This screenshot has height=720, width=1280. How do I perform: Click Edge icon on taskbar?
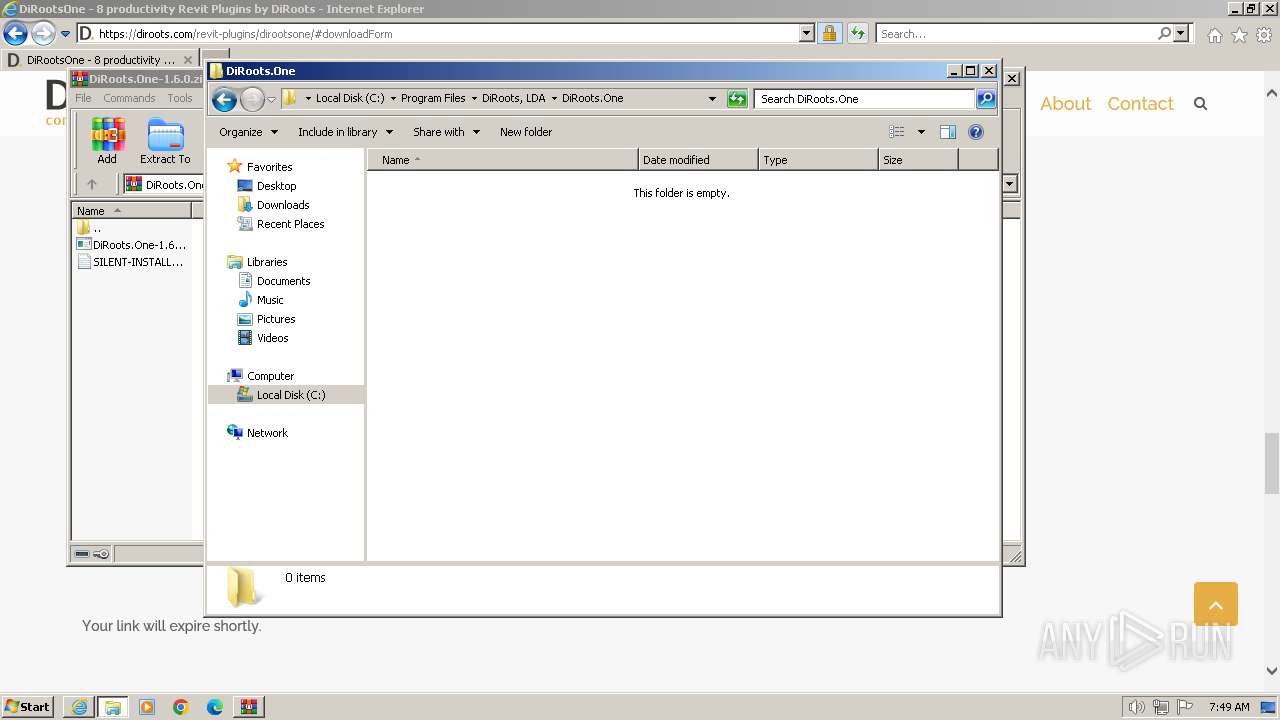[x=215, y=707]
